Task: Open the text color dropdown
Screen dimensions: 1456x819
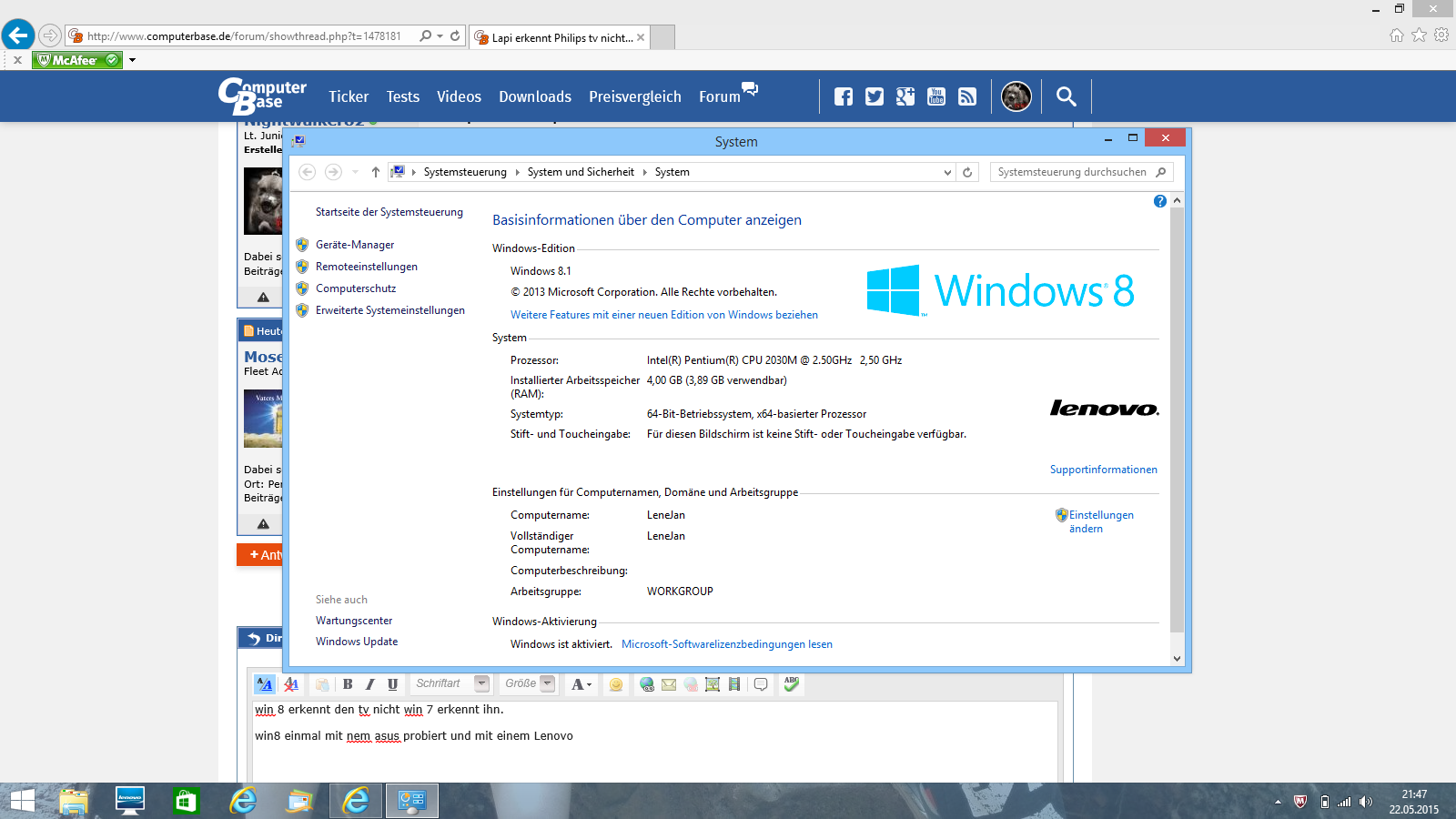Action: (x=581, y=684)
